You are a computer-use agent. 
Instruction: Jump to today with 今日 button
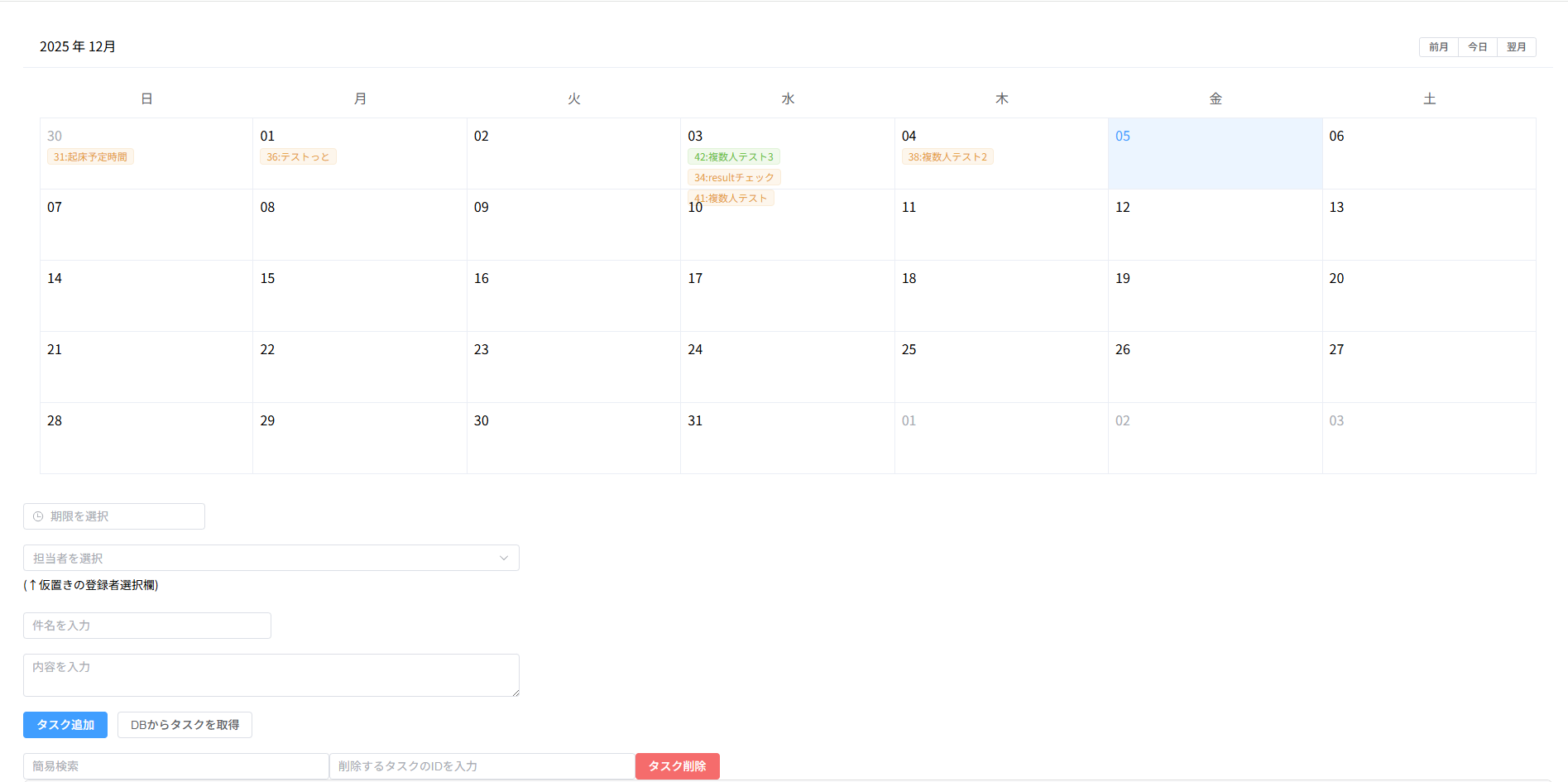point(1477,47)
